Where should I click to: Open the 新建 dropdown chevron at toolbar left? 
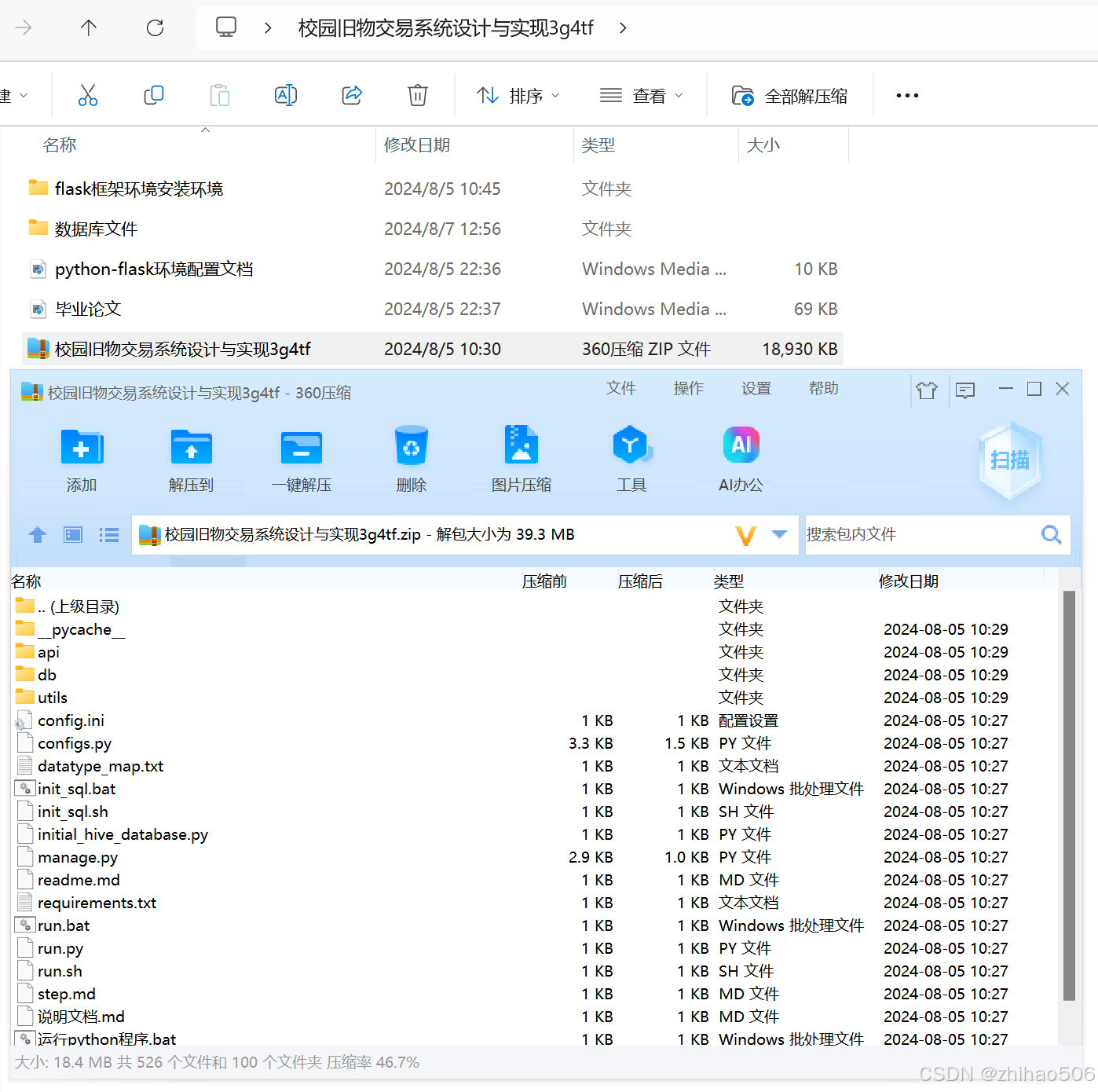24,96
